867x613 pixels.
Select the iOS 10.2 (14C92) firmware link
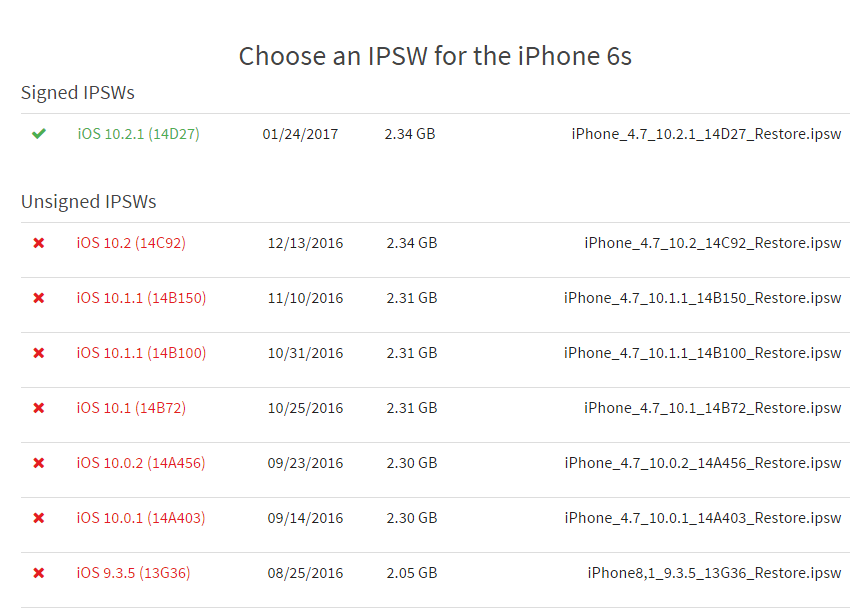[131, 243]
